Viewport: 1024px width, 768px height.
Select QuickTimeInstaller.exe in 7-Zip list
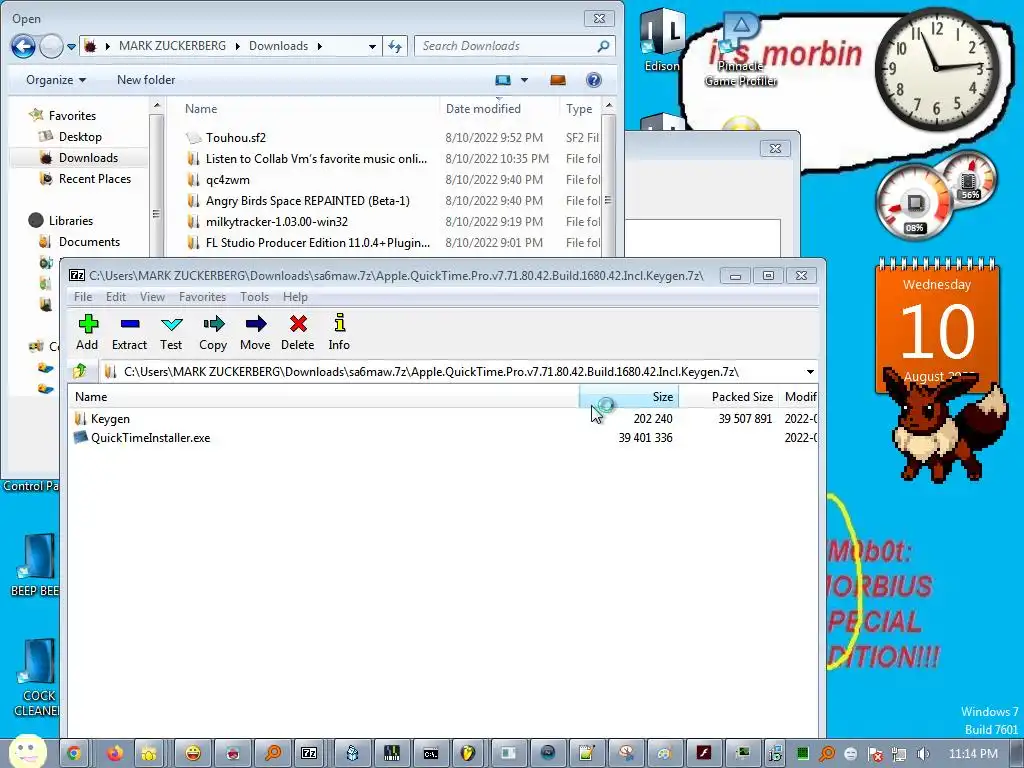(x=150, y=438)
